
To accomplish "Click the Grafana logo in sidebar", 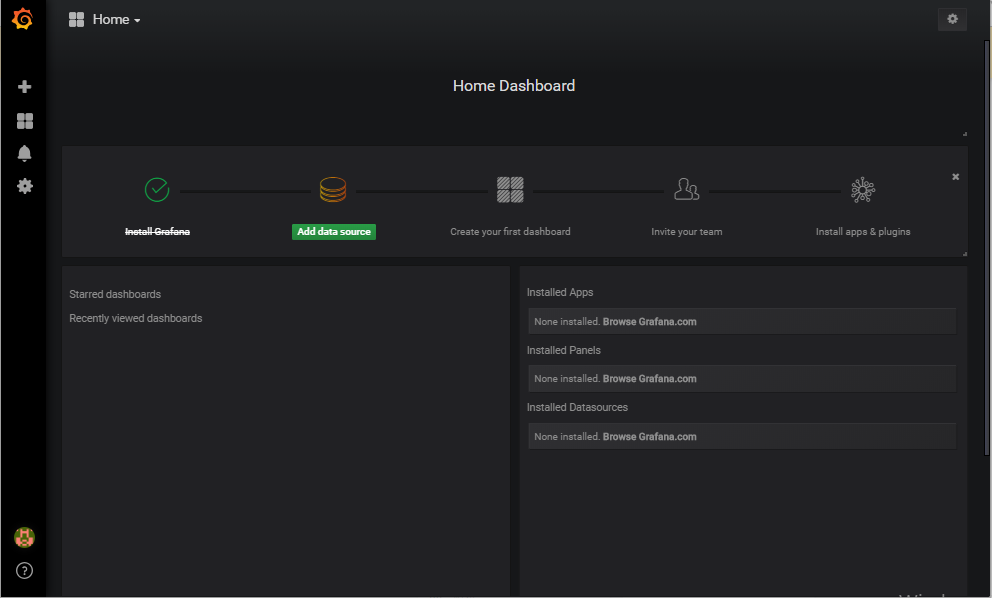I will tap(23, 19).
